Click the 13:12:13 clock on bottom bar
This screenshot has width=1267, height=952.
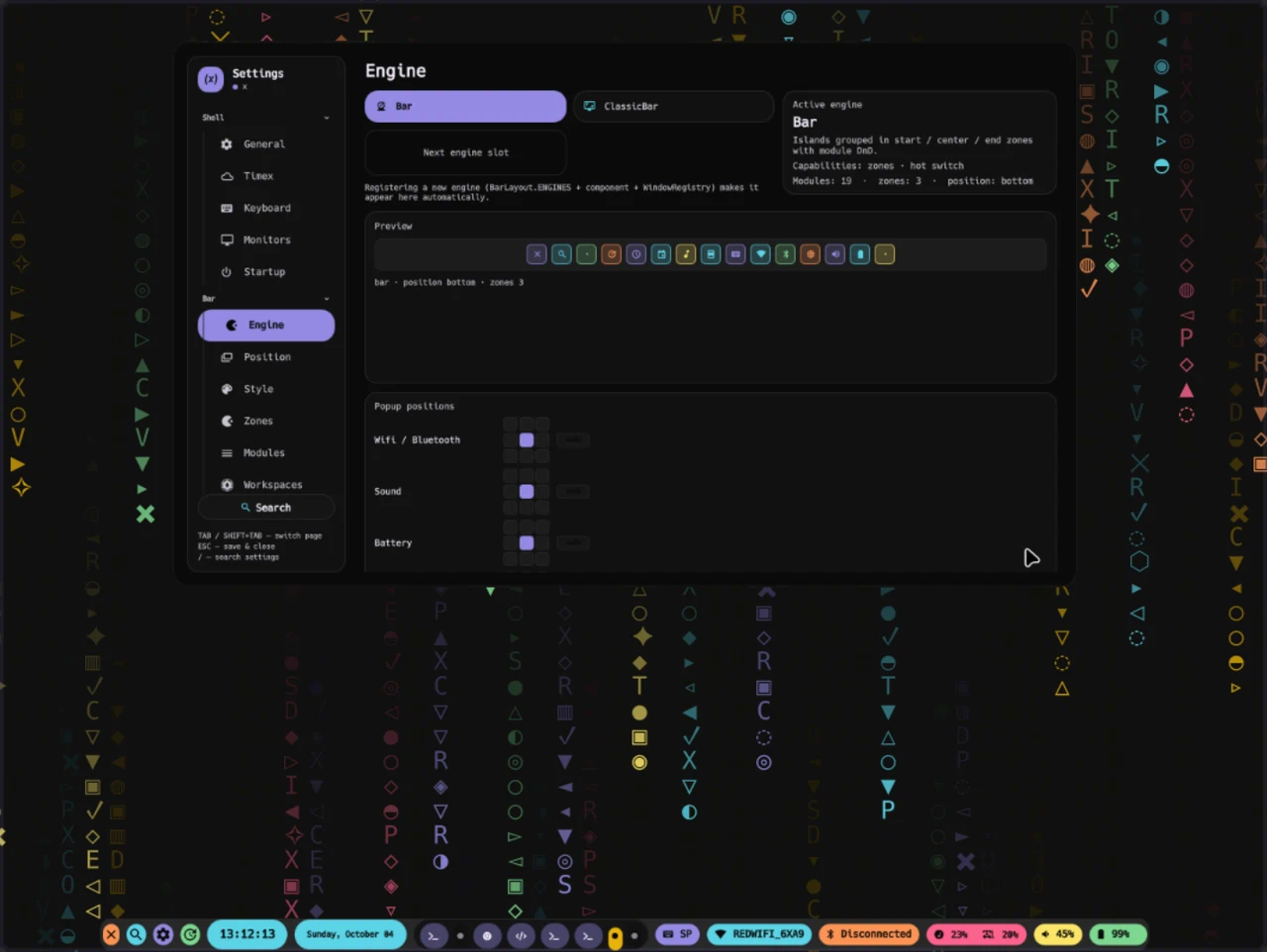click(247, 934)
